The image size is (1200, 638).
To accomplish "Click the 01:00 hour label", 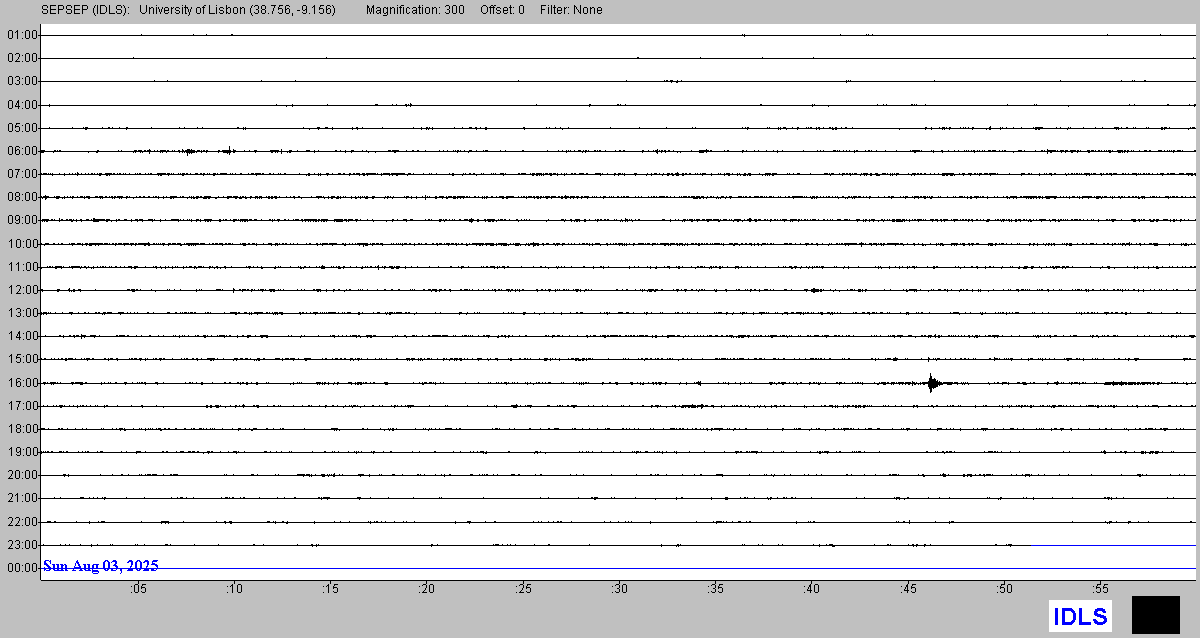I will [22, 35].
